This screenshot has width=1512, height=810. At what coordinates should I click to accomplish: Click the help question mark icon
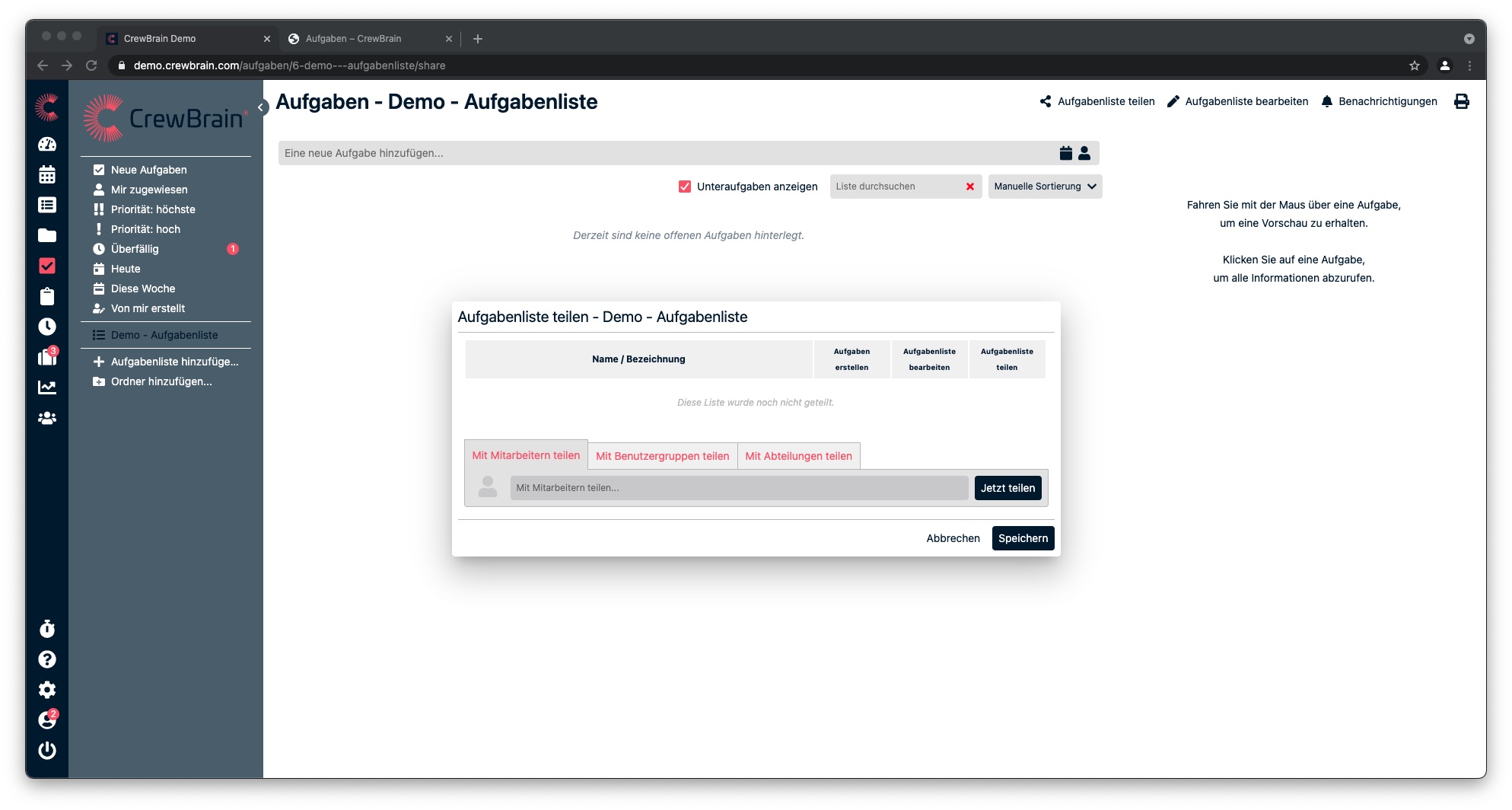click(x=47, y=659)
